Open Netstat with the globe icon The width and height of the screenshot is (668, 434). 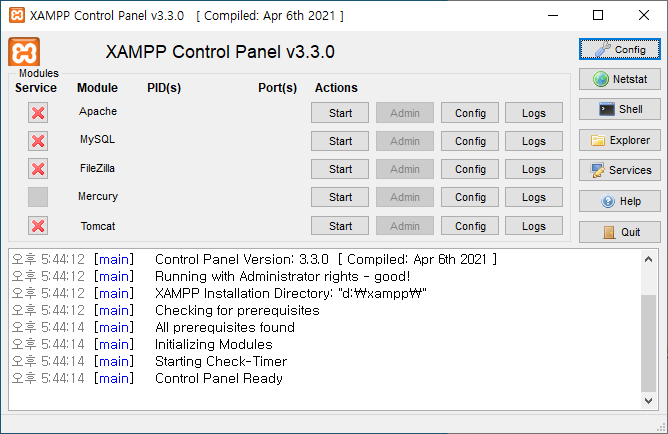point(619,79)
